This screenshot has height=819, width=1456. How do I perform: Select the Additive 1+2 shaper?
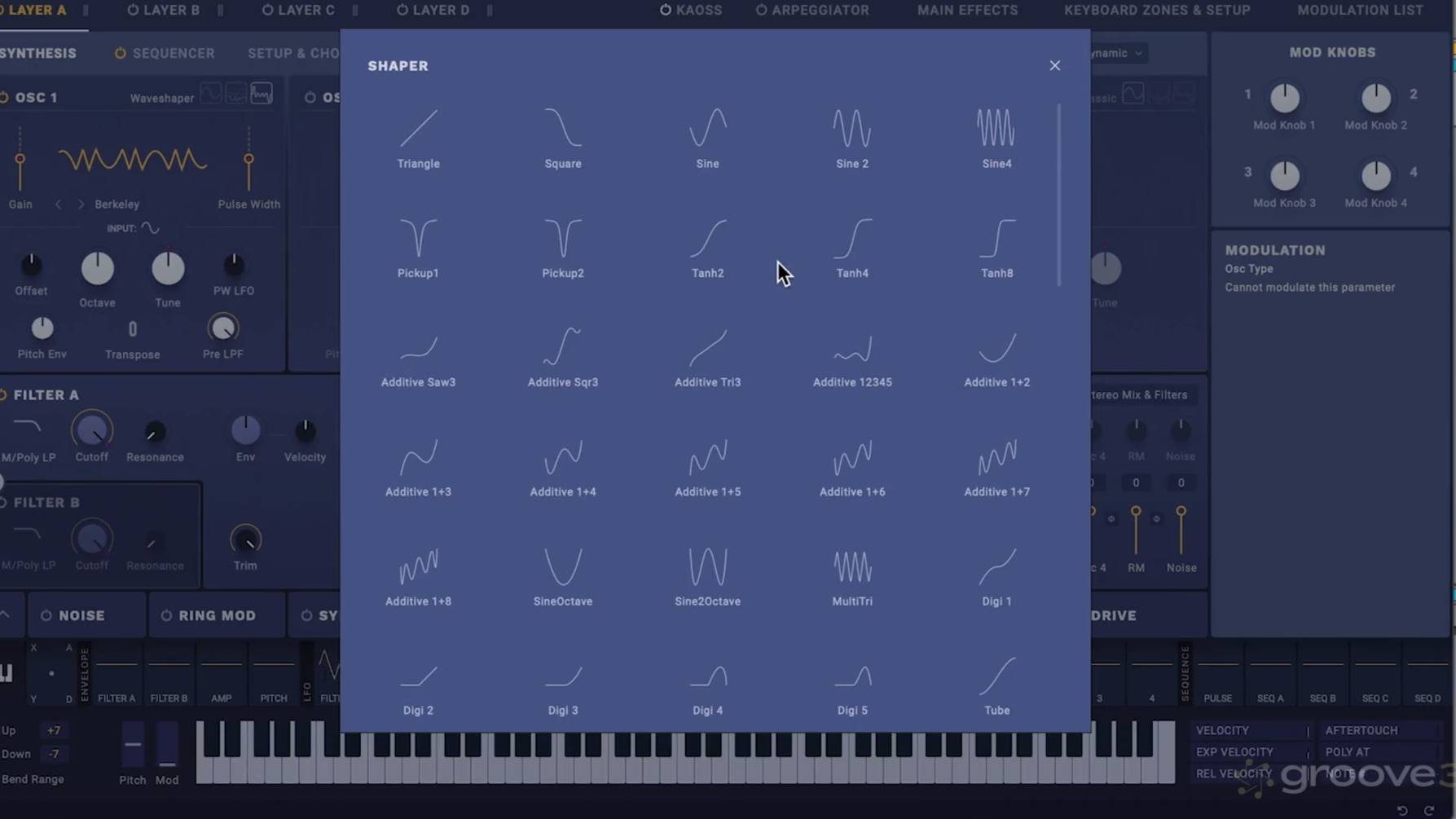point(996,357)
